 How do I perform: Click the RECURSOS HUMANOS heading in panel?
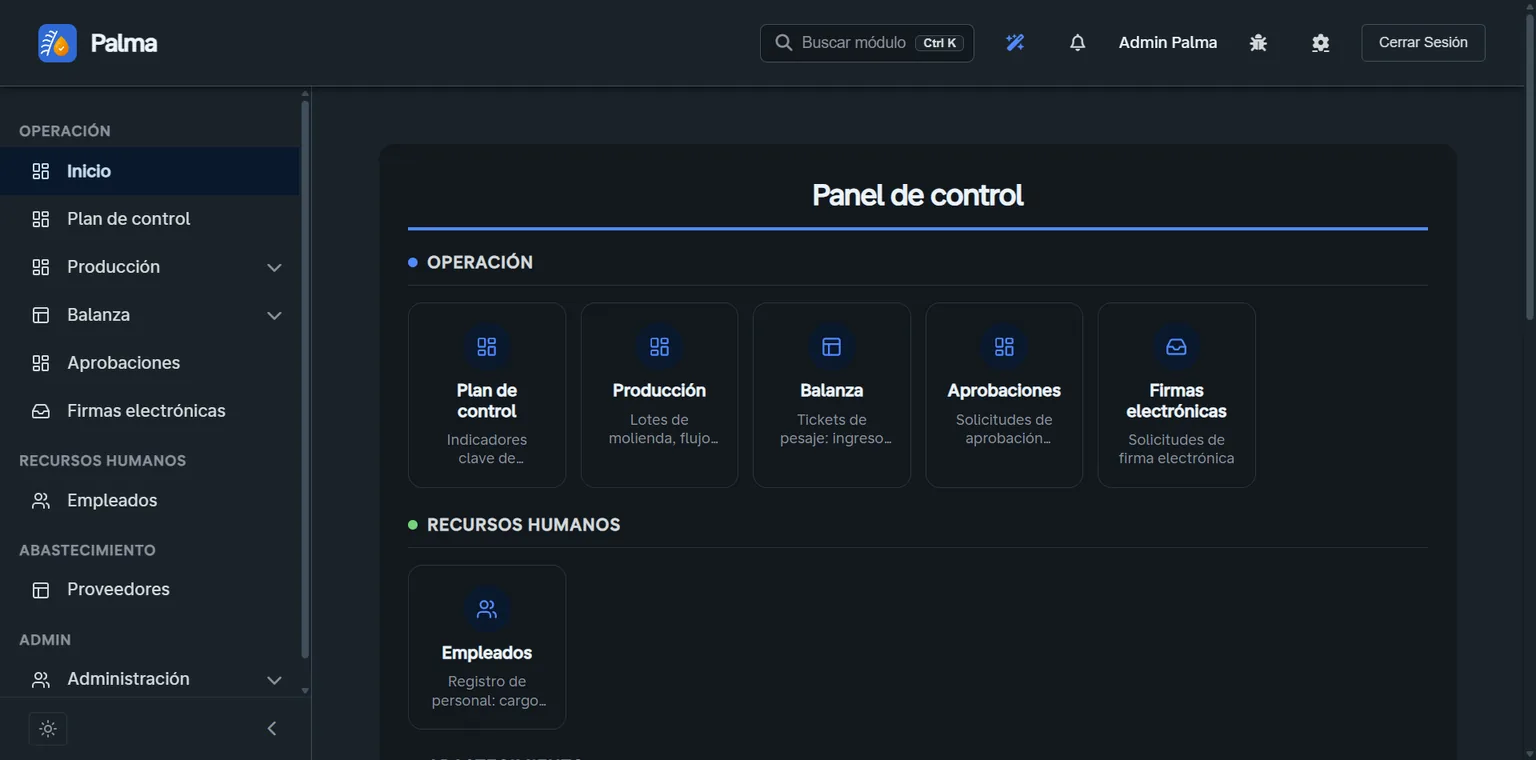pos(524,525)
